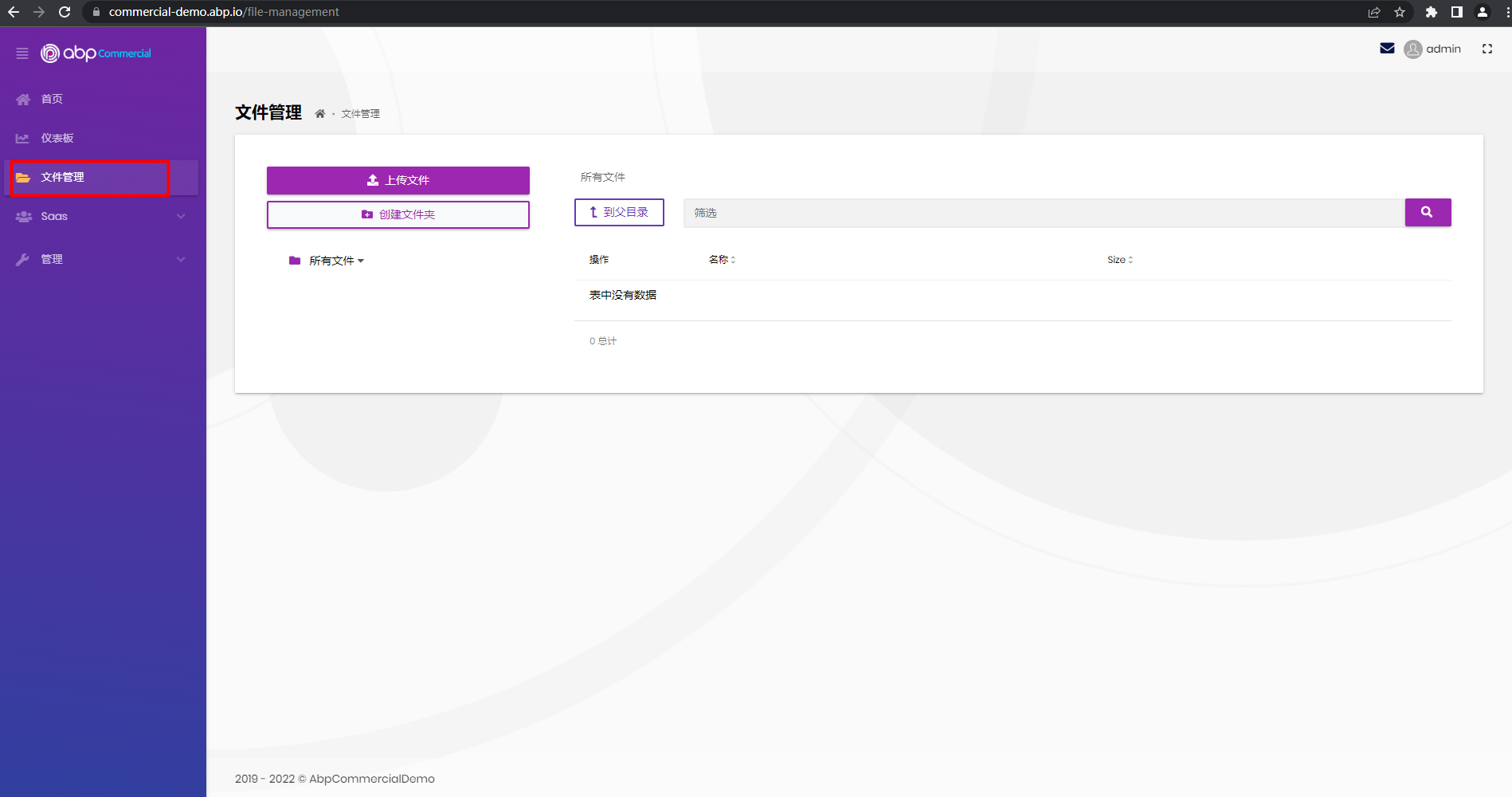Click the address bar URL
The width and height of the screenshot is (1512, 797).
click(224, 12)
